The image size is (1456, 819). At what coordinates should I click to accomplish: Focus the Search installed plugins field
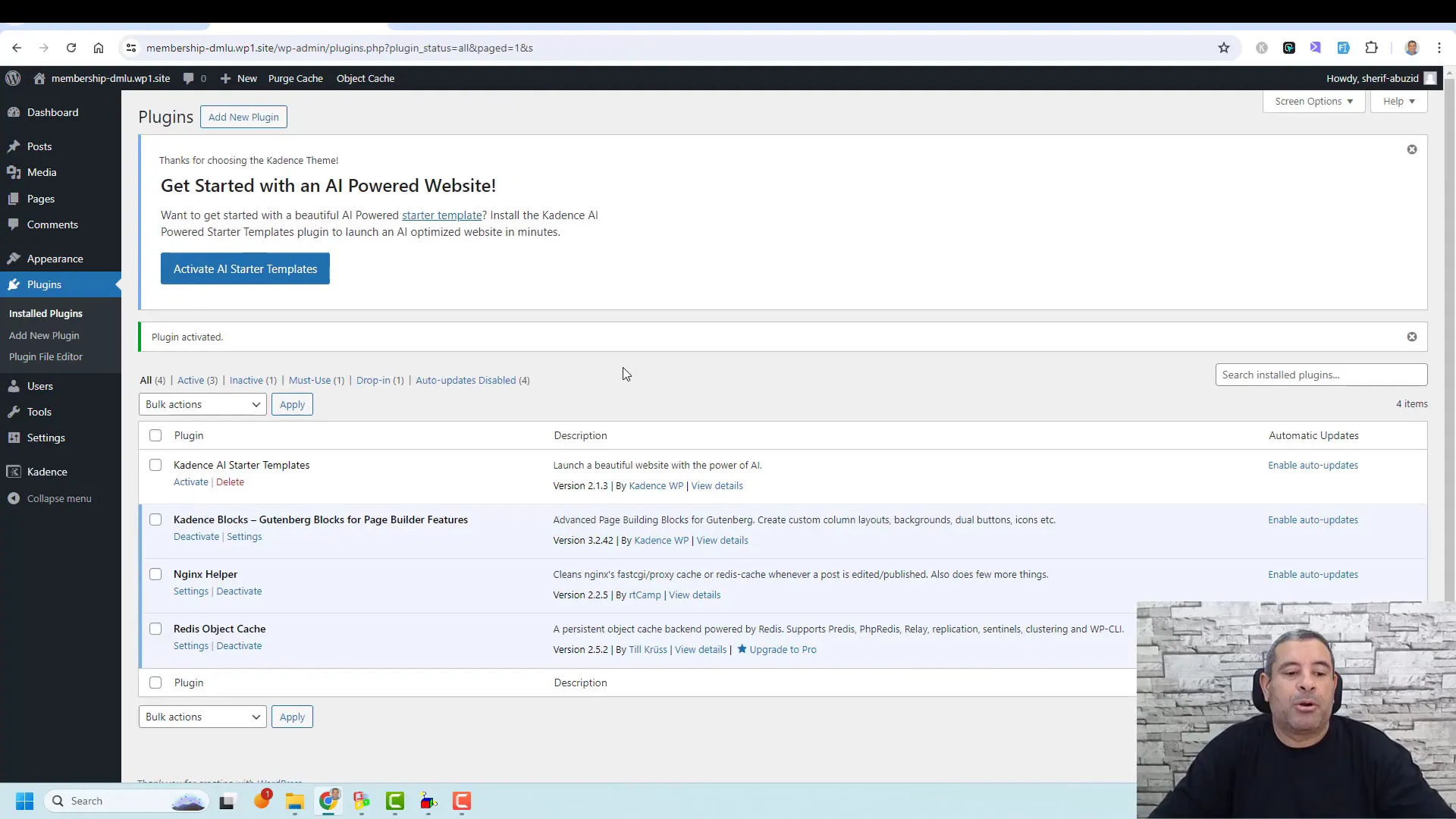click(1321, 375)
